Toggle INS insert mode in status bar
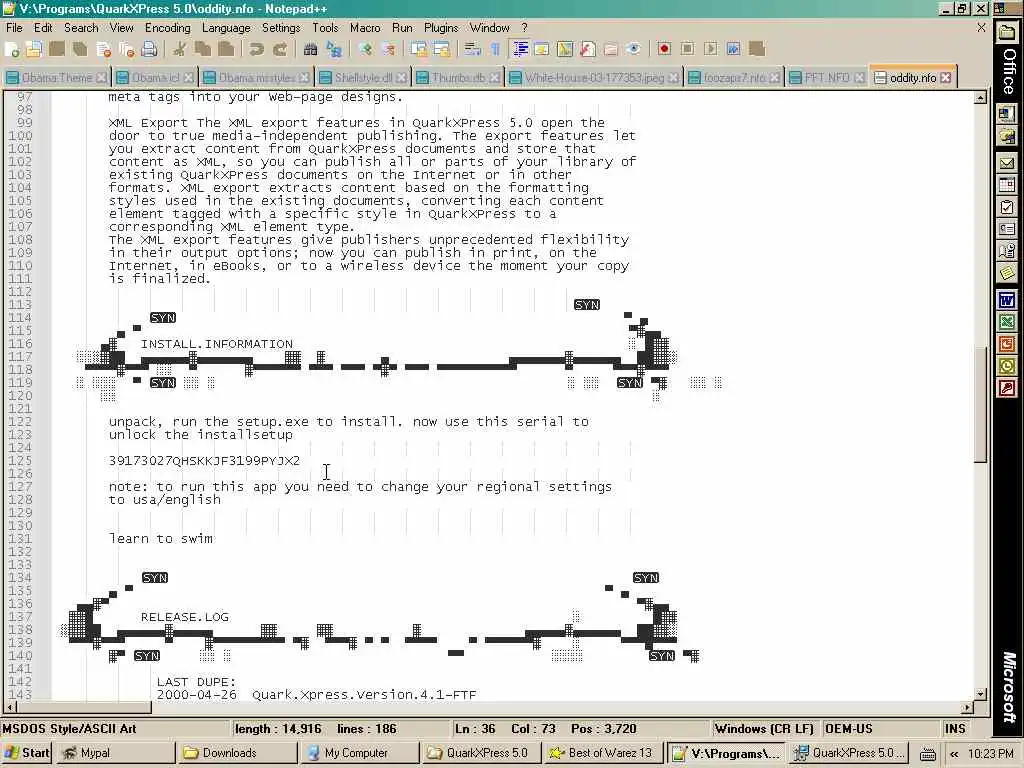Screen dimensions: 1024x768 pyautogui.click(x=954, y=729)
